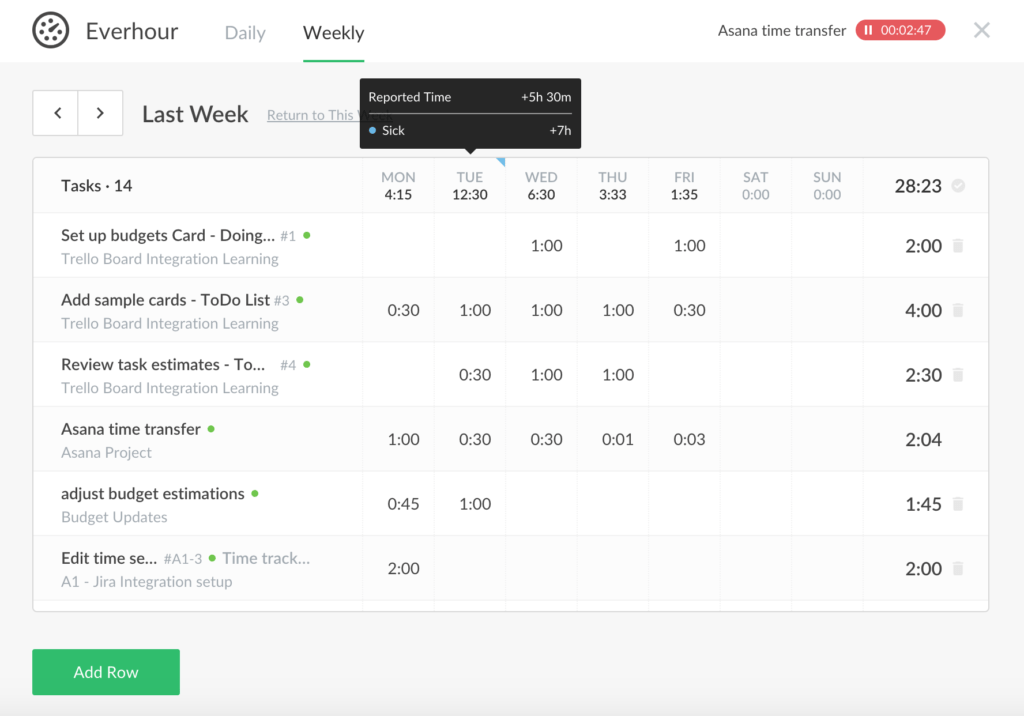The height and width of the screenshot is (716, 1024).
Task: Select the Weekly tab
Action: (x=334, y=33)
